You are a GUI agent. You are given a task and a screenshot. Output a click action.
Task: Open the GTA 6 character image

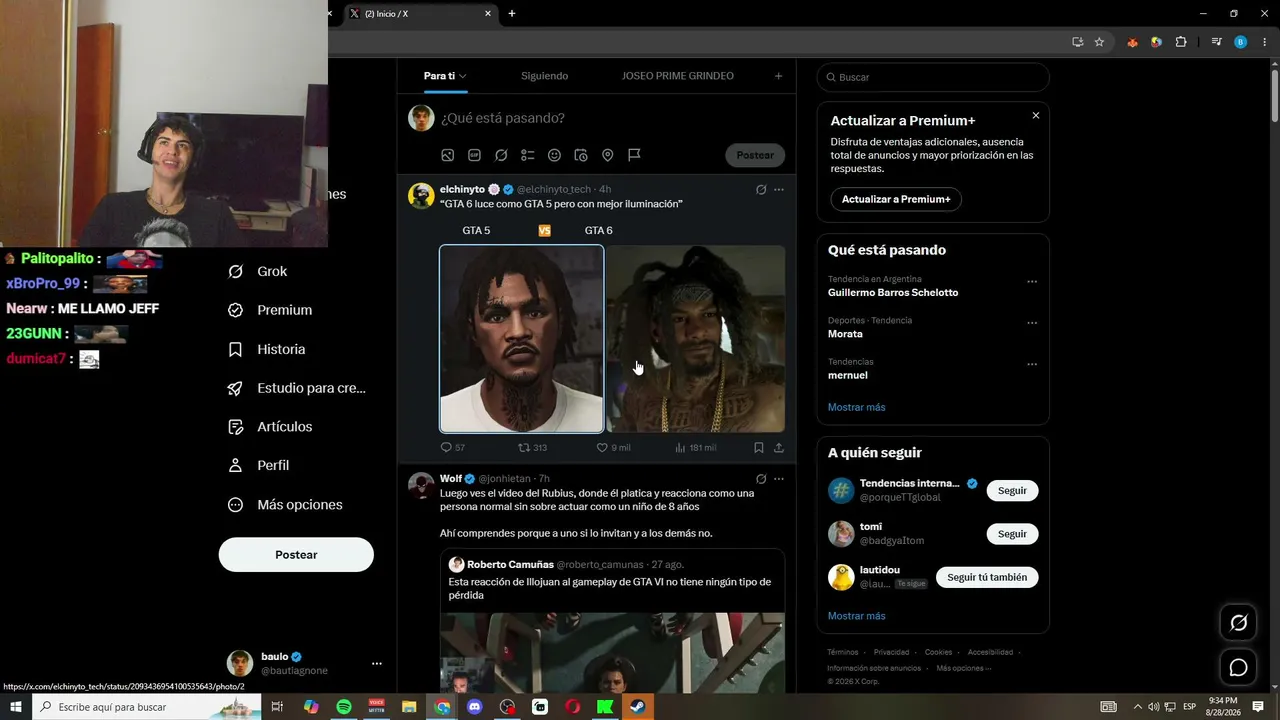pyautogui.click(x=696, y=339)
